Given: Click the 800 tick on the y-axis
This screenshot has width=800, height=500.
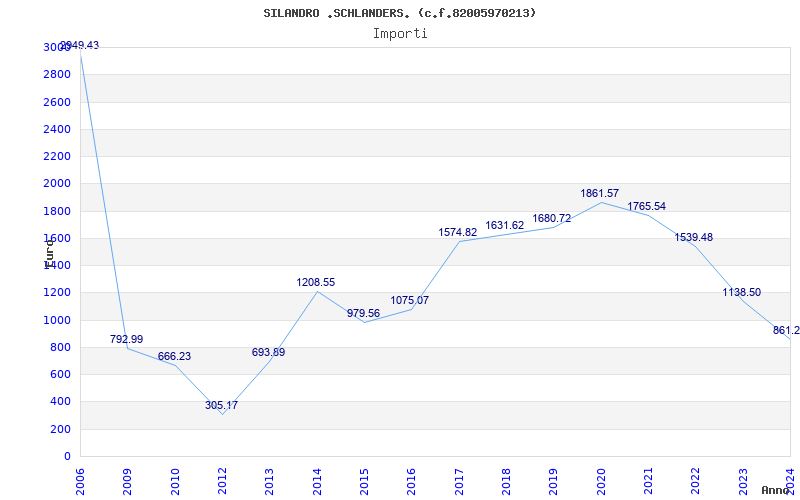Looking at the screenshot, I should (61, 347).
